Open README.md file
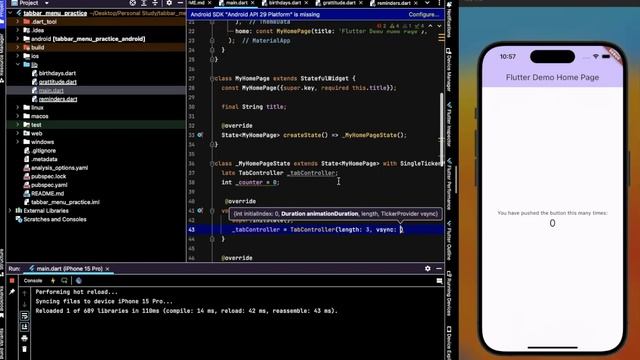This screenshot has width=640, height=360. (47, 193)
